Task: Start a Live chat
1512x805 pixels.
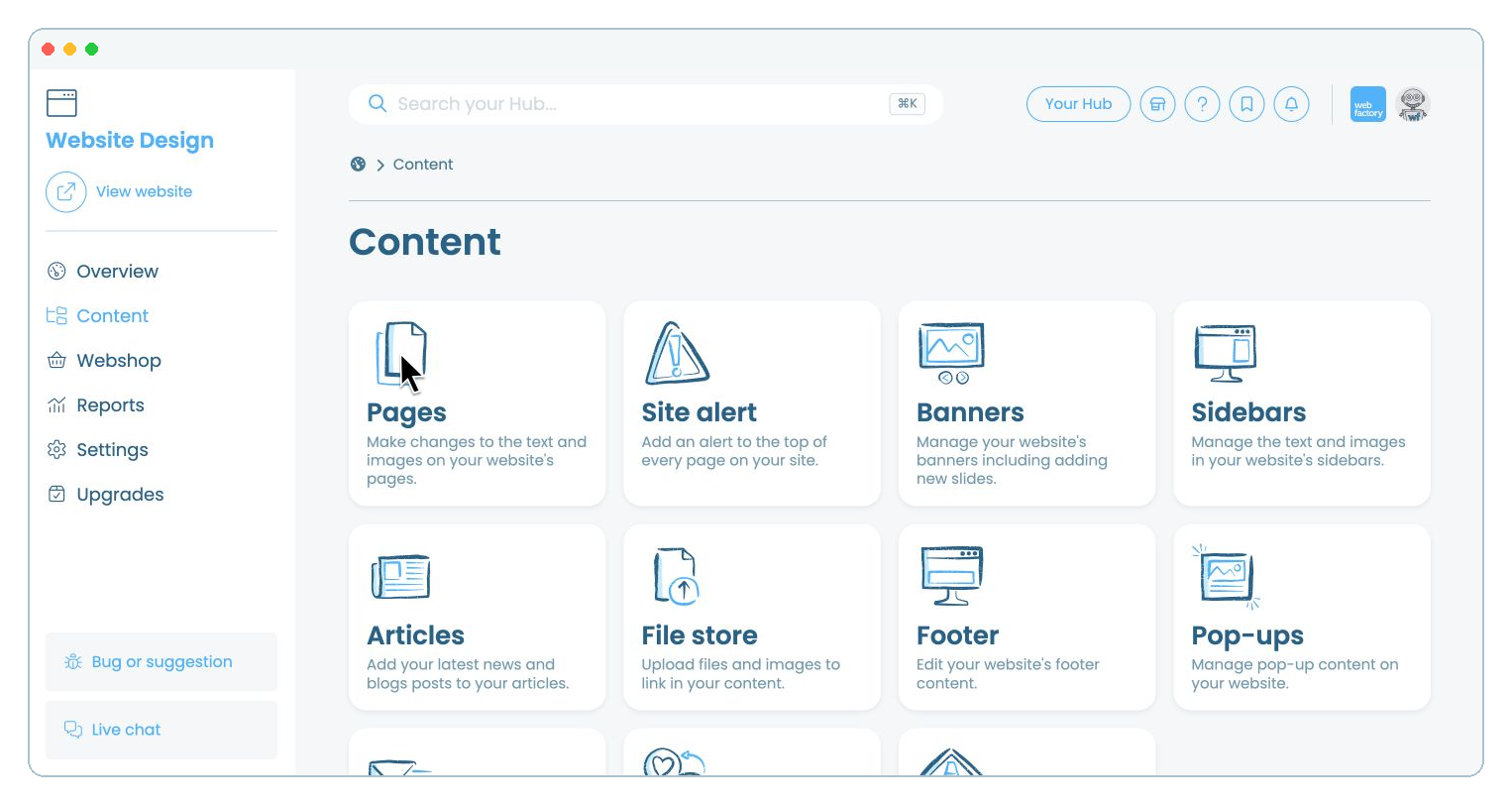Action: [x=162, y=730]
